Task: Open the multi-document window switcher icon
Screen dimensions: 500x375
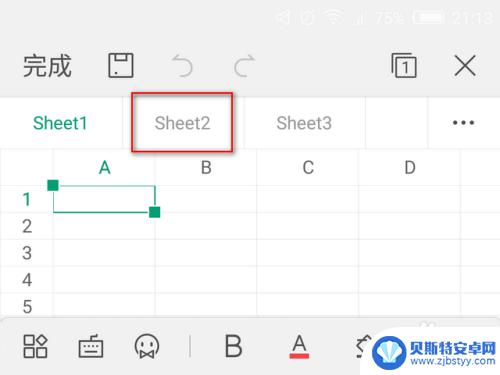Action: (x=404, y=65)
